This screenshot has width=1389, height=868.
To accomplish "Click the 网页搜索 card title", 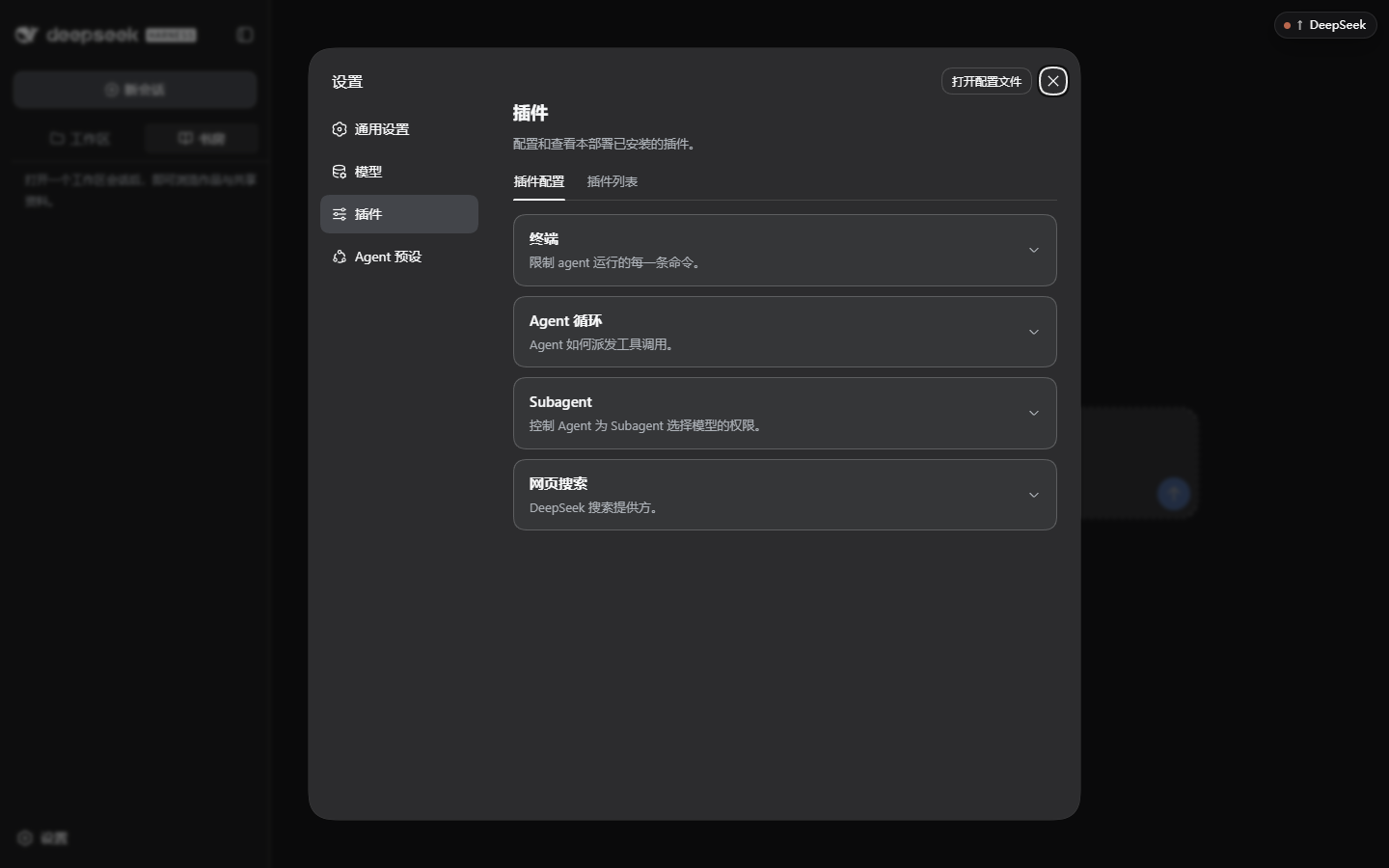I will point(558,483).
